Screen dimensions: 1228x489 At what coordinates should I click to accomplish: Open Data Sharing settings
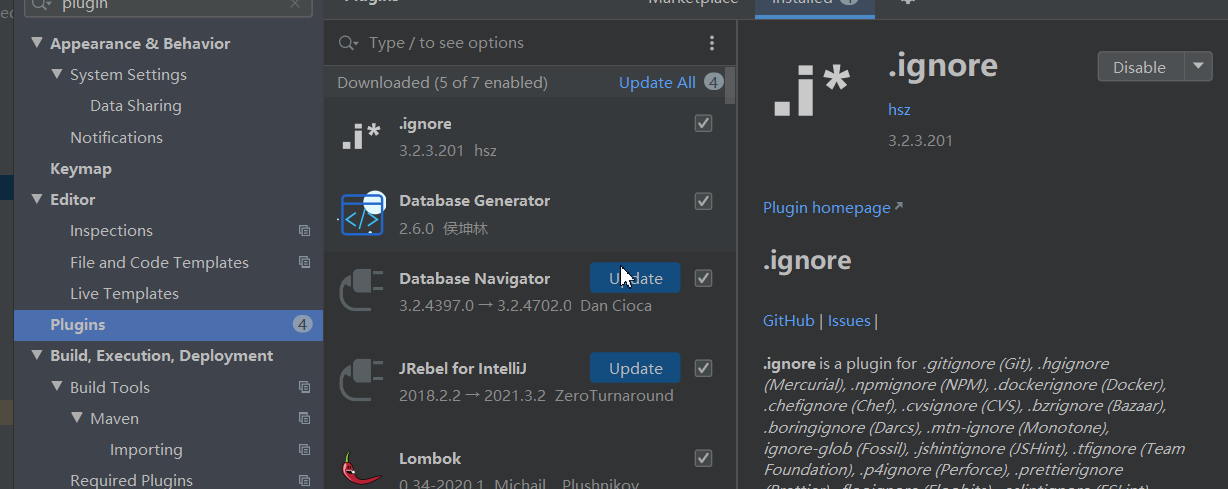136,106
